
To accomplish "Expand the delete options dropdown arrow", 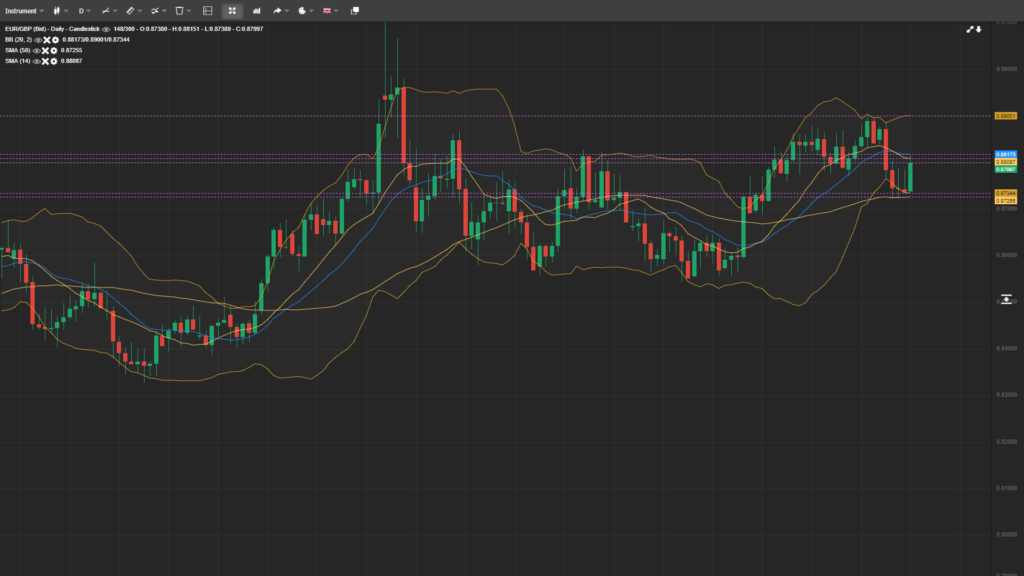I will coord(189,10).
